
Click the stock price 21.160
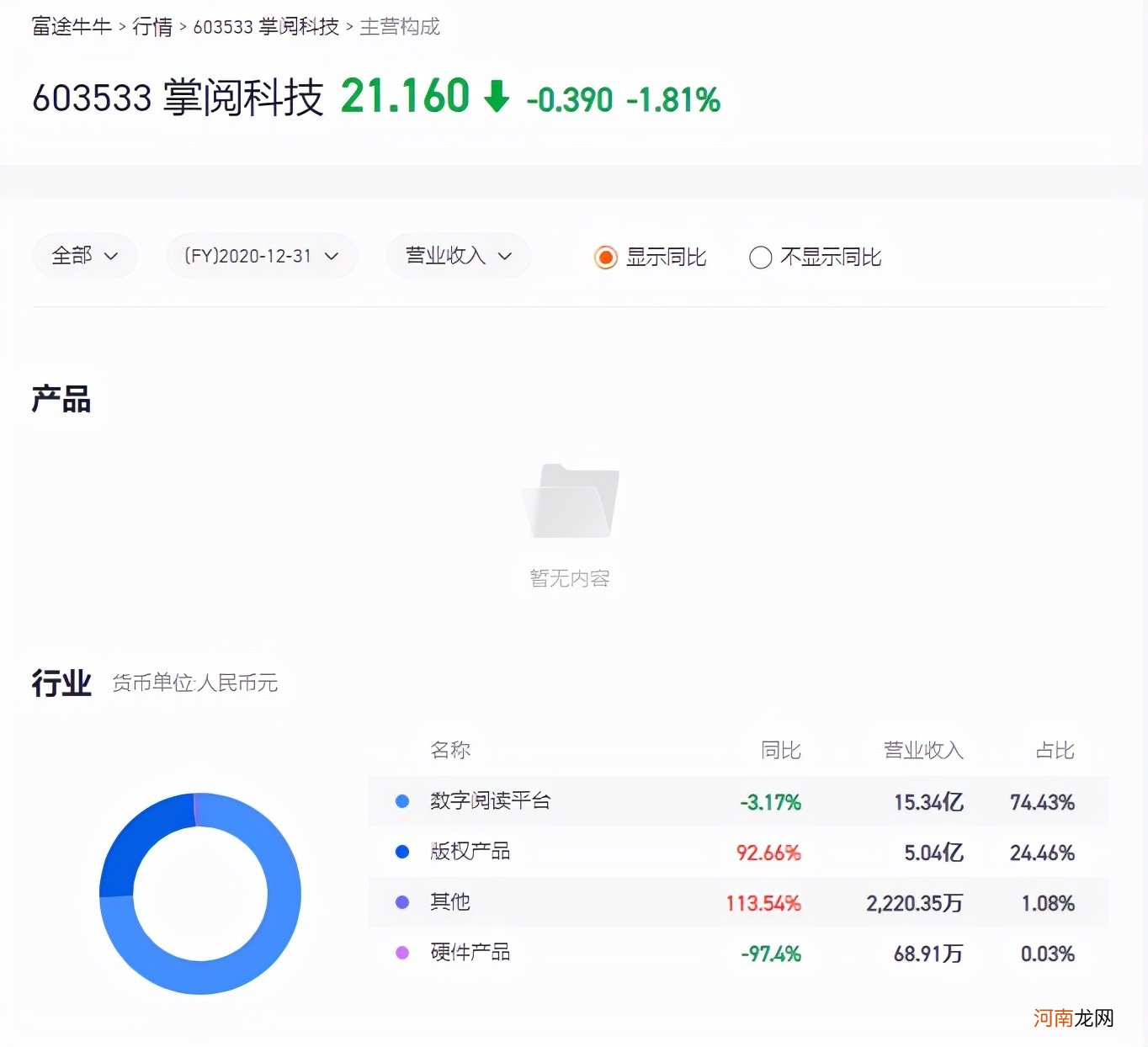(x=405, y=96)
